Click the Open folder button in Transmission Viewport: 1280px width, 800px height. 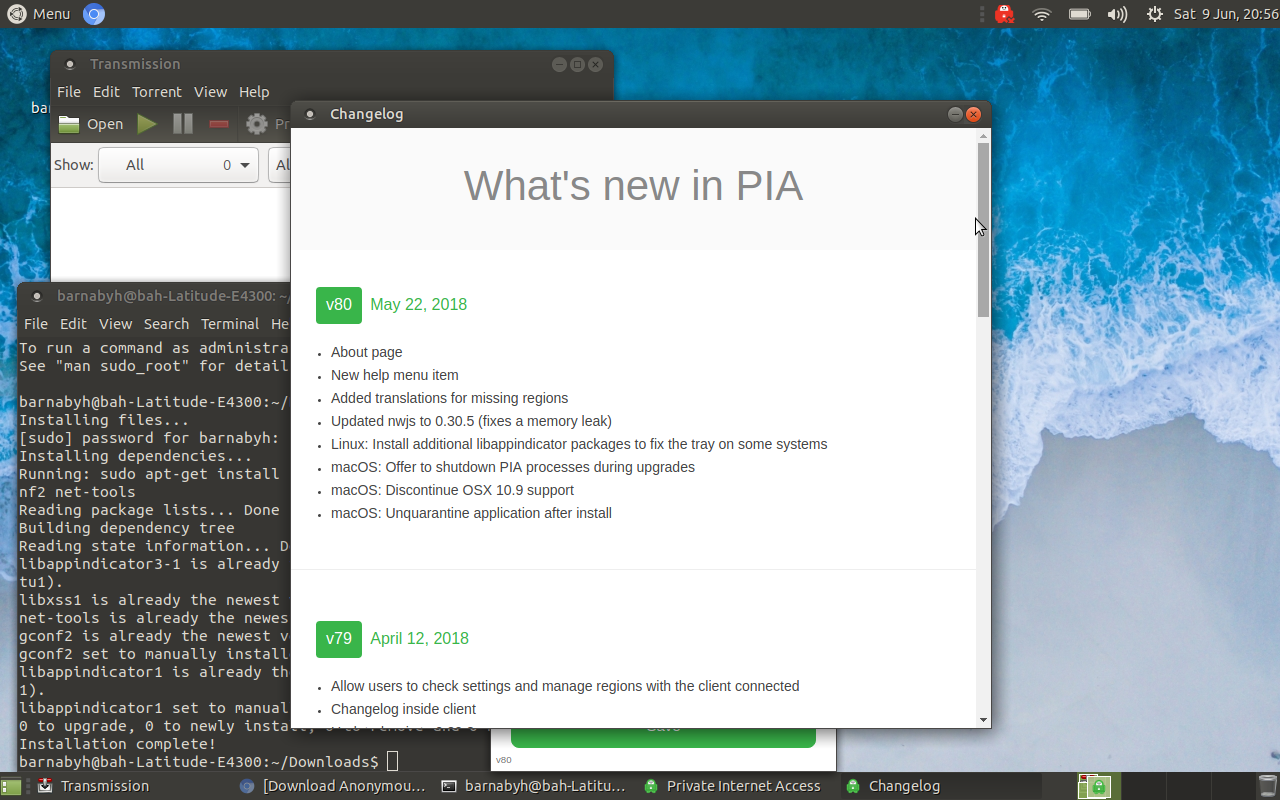(91, 124)
